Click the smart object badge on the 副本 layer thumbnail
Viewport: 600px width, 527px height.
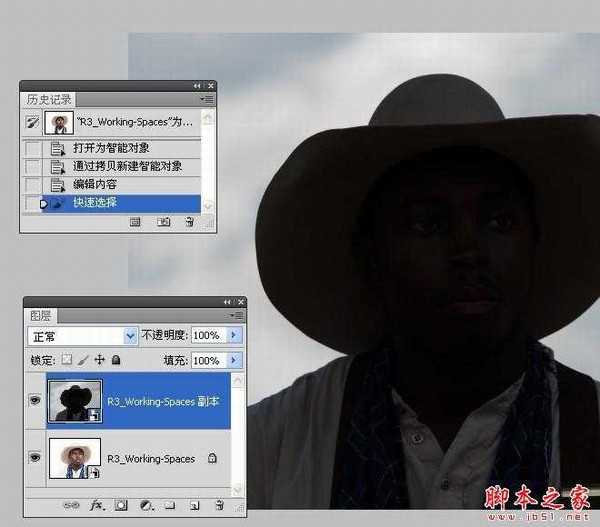tap(95, 415)
